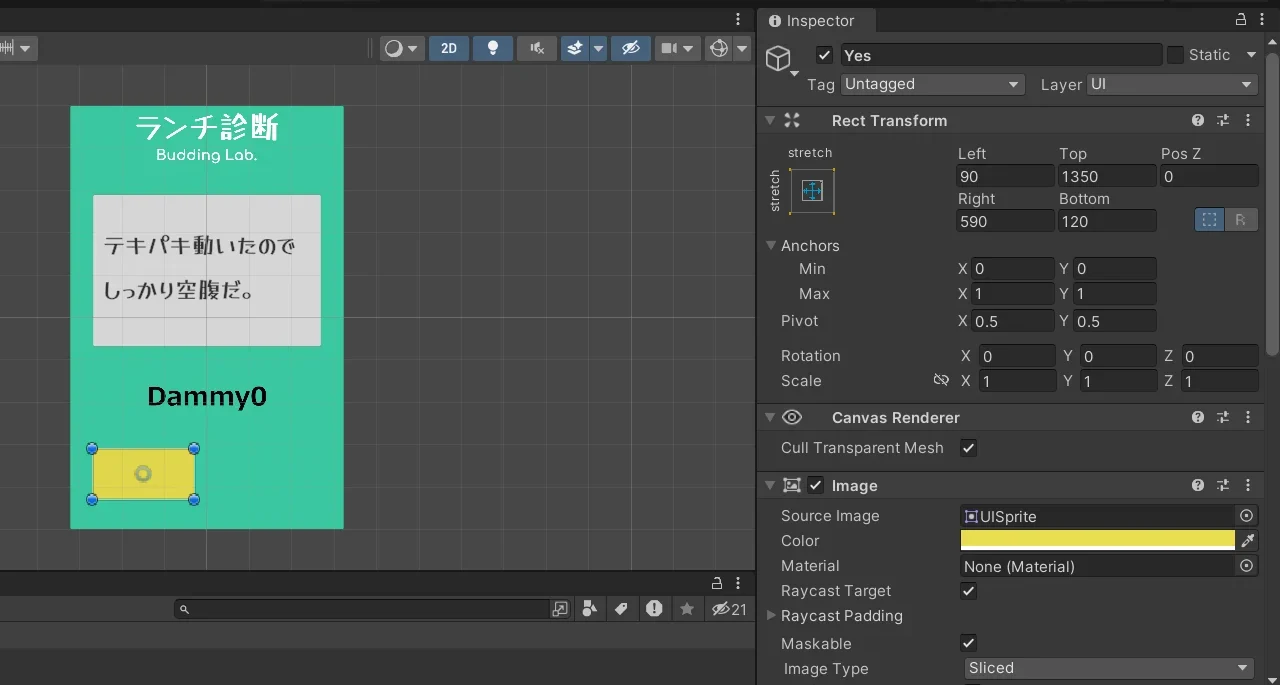Open the Scene camera settings

click(677, 48)
